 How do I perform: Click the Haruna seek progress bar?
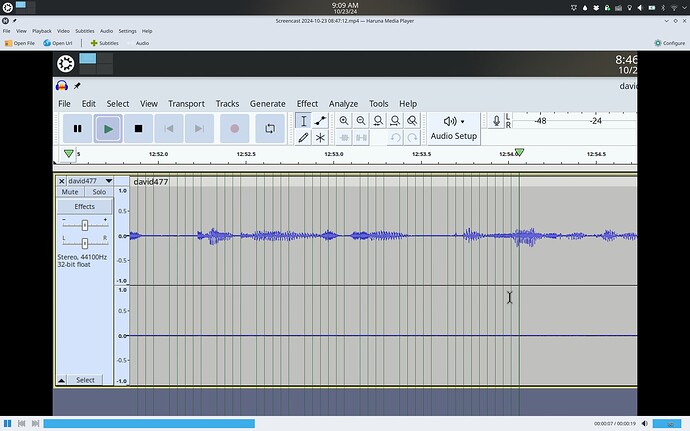tap(316, 424)
